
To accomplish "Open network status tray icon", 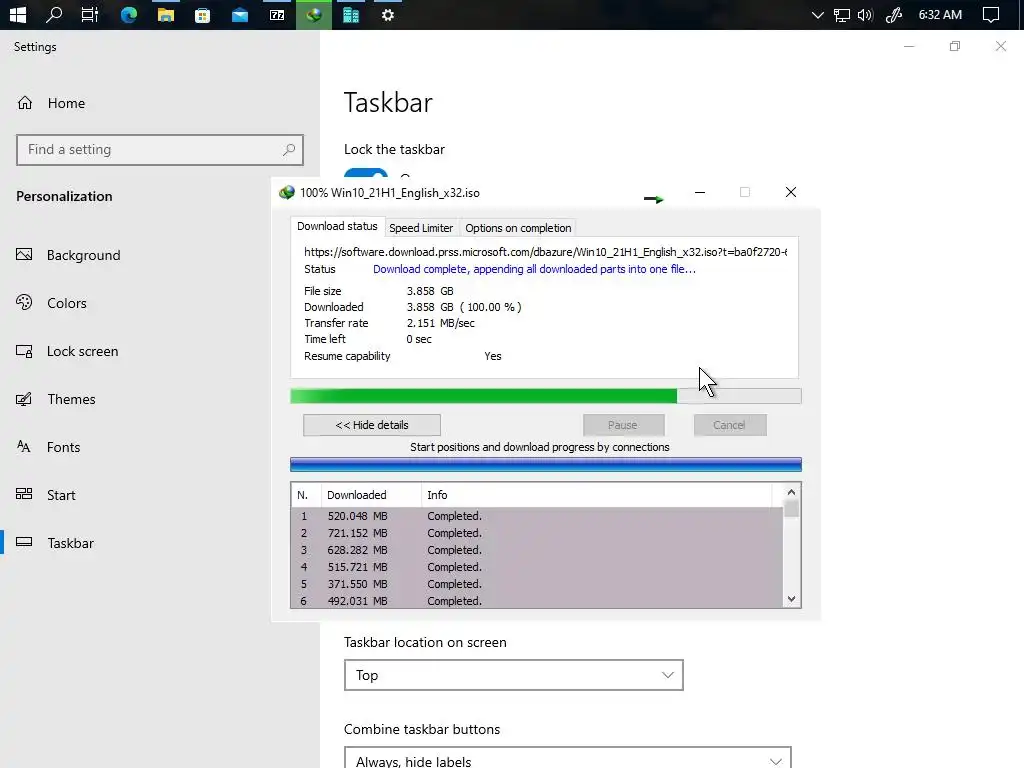I will click(842, 14).
